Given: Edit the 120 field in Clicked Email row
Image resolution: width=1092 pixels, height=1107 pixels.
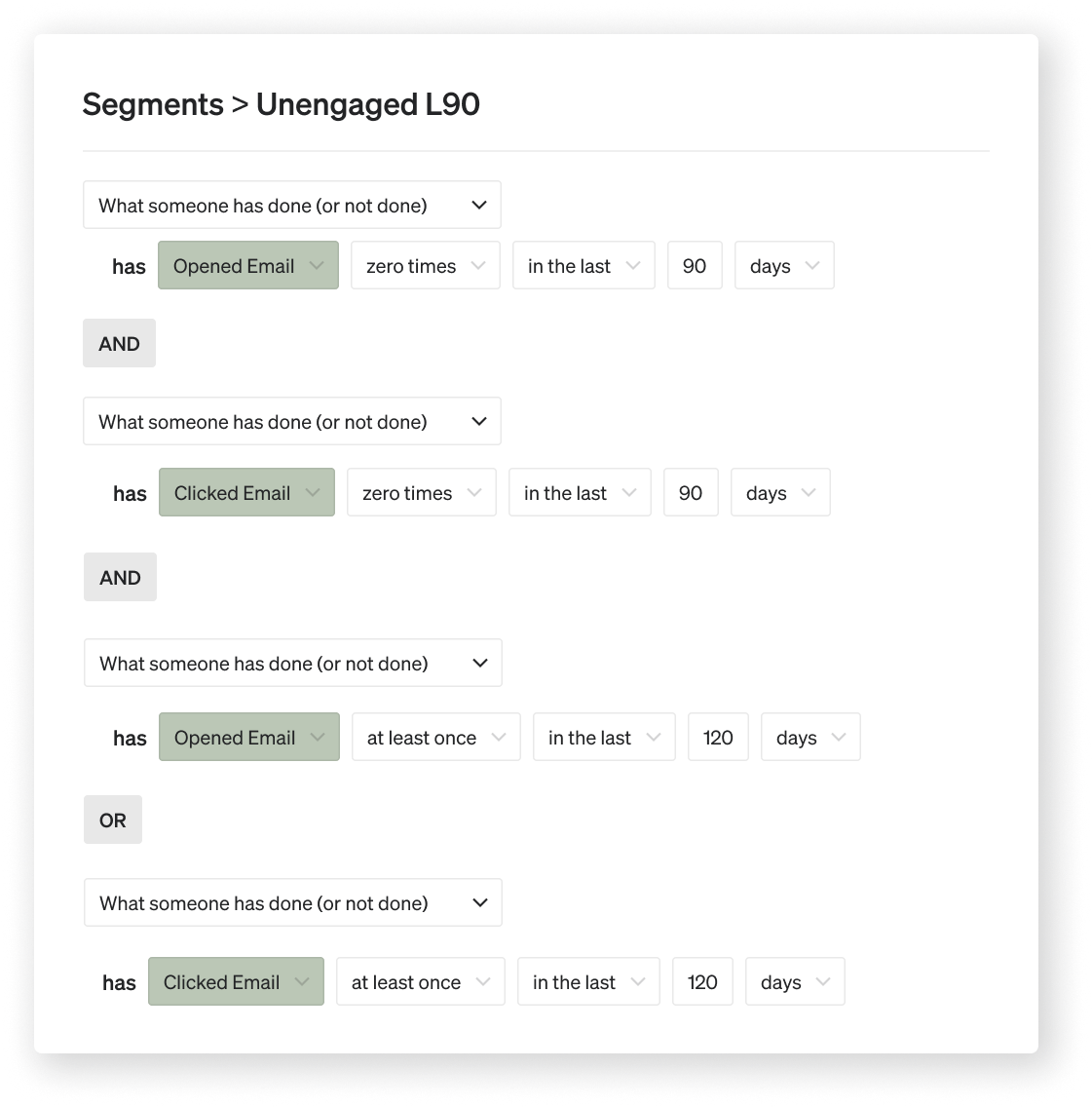Looking at the screenshot, I should [702, 981].
